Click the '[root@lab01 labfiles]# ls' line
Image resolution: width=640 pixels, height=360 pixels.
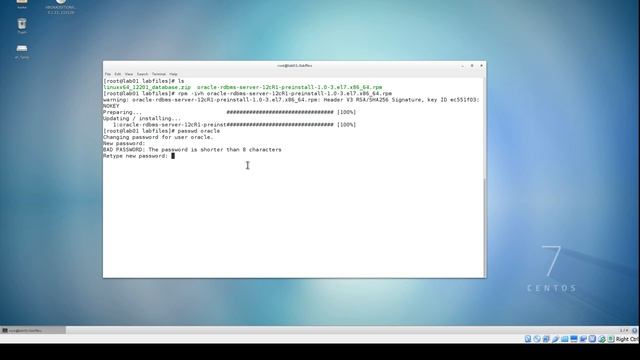144,81
